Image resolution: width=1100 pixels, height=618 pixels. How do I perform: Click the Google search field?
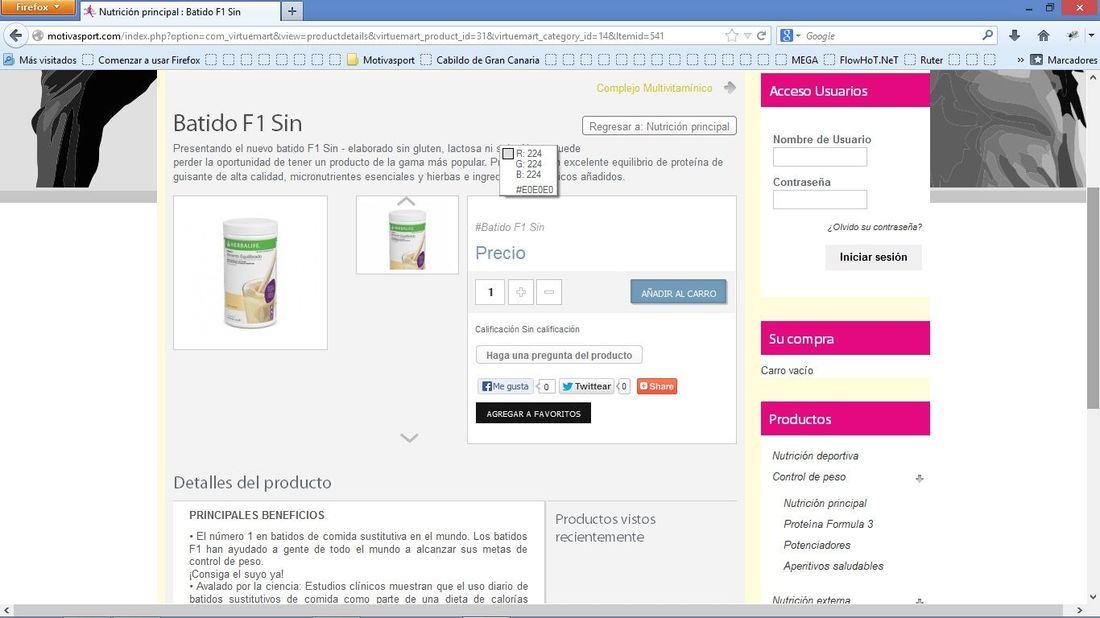click(x=891, y=36)
